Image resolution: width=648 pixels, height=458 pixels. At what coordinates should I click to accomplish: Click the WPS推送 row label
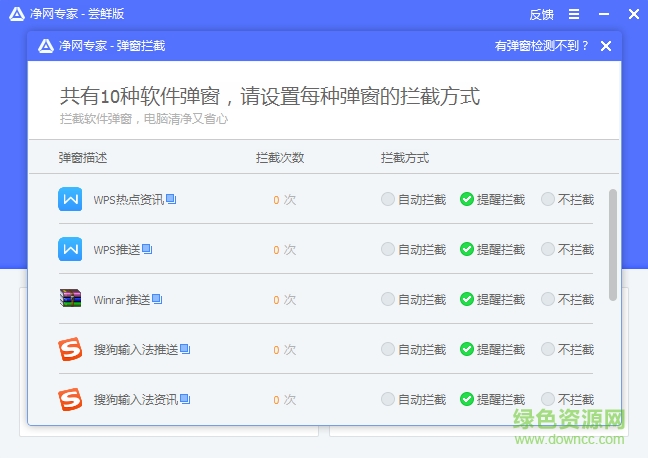[117, 250]
